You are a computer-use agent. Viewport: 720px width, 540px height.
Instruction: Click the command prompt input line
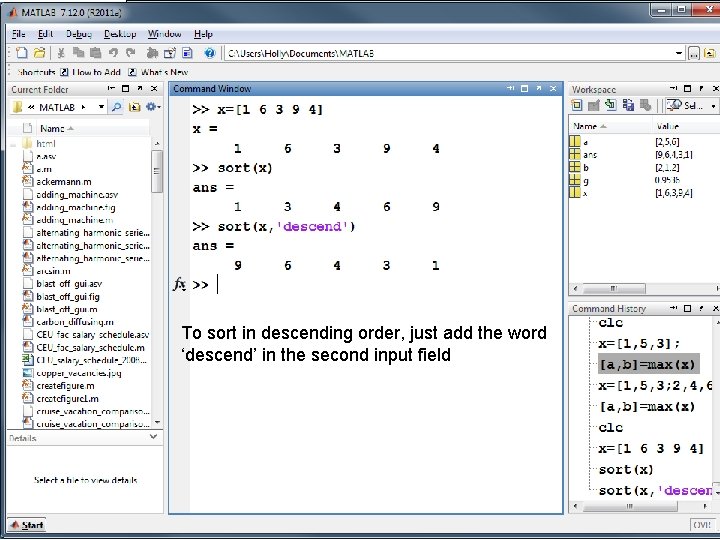(x=377, y=285)
